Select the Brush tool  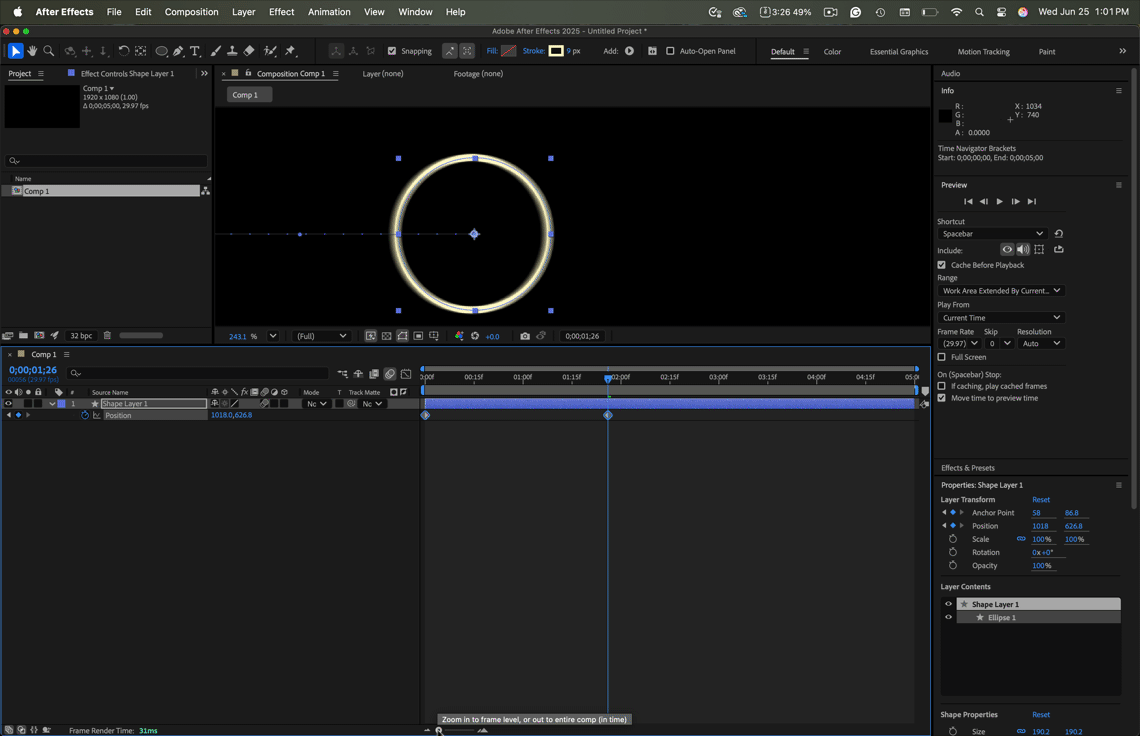[x=215, y=51]
